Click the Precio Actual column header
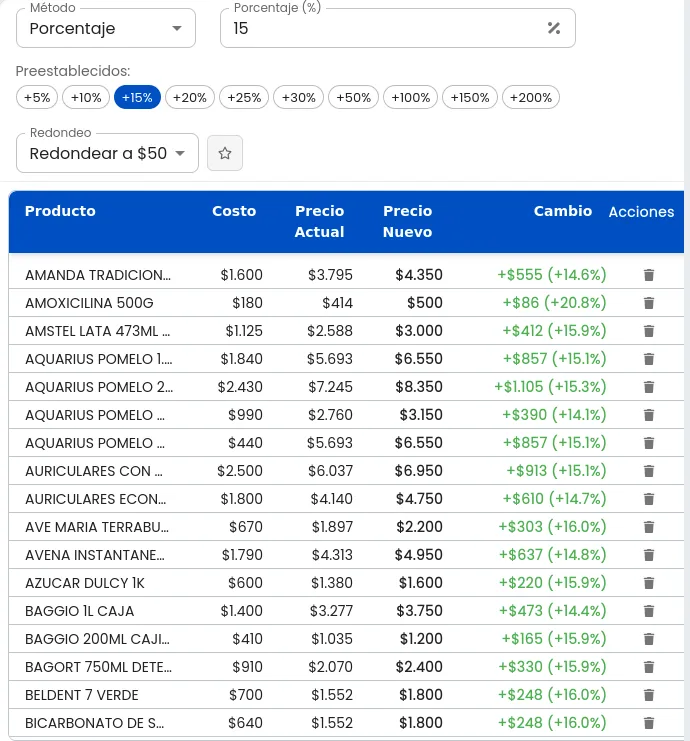The image size is (690, 741). pyautogui.click(x=319, y=221)
